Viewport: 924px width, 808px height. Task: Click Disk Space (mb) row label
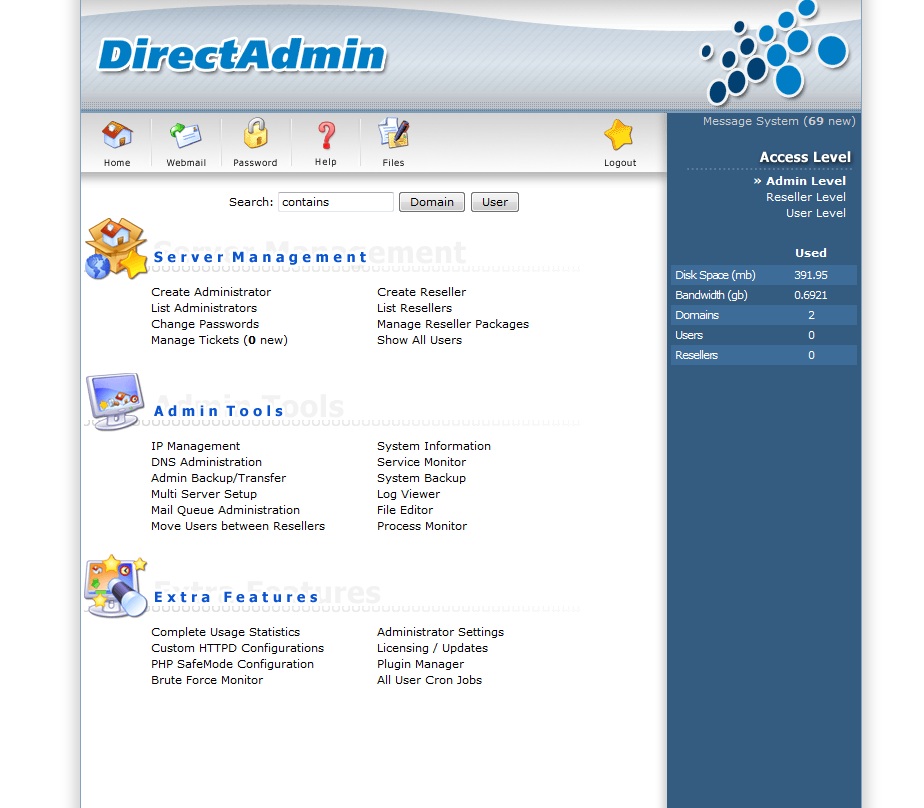pyautogui.click(x=715, y=275)
